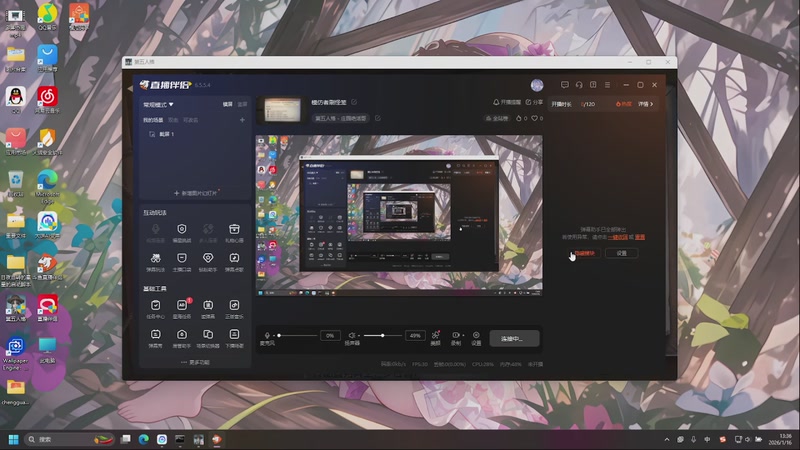This screenshot has width=800, height=450.
Task: Switch to the third scene tab
Action: tap(190, 120)
